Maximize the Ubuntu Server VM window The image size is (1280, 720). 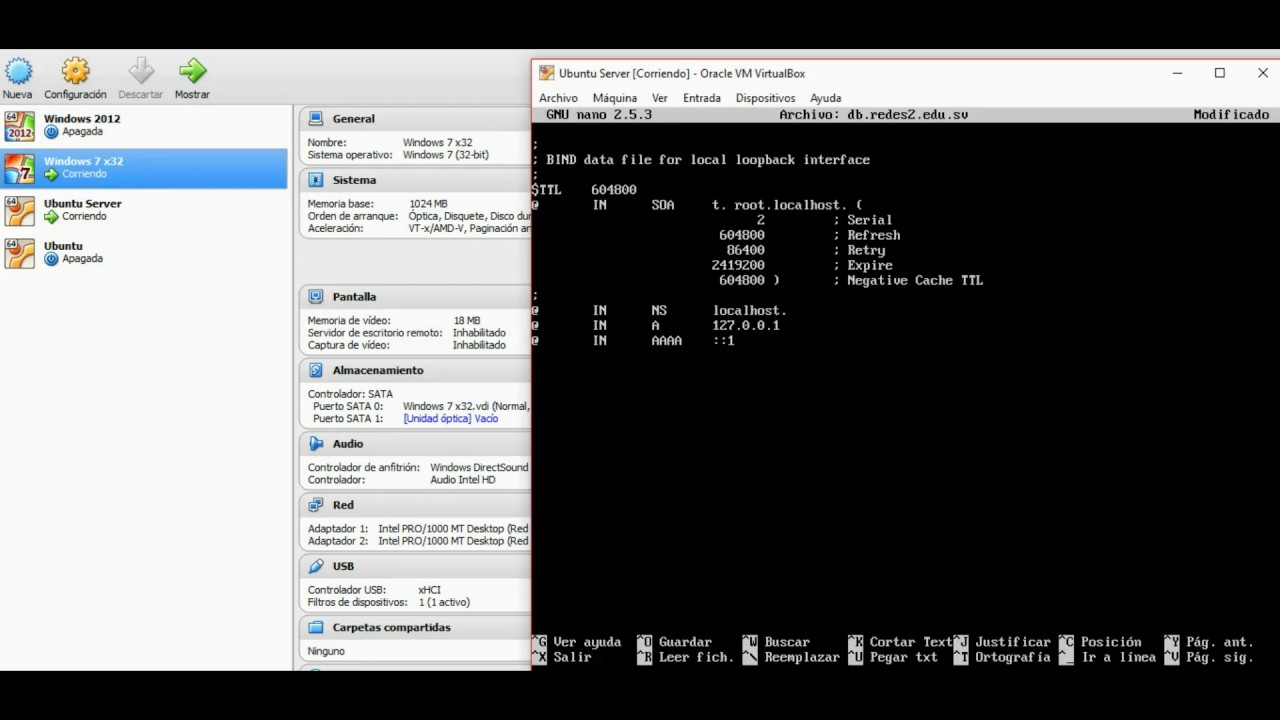coord(1220,73)
